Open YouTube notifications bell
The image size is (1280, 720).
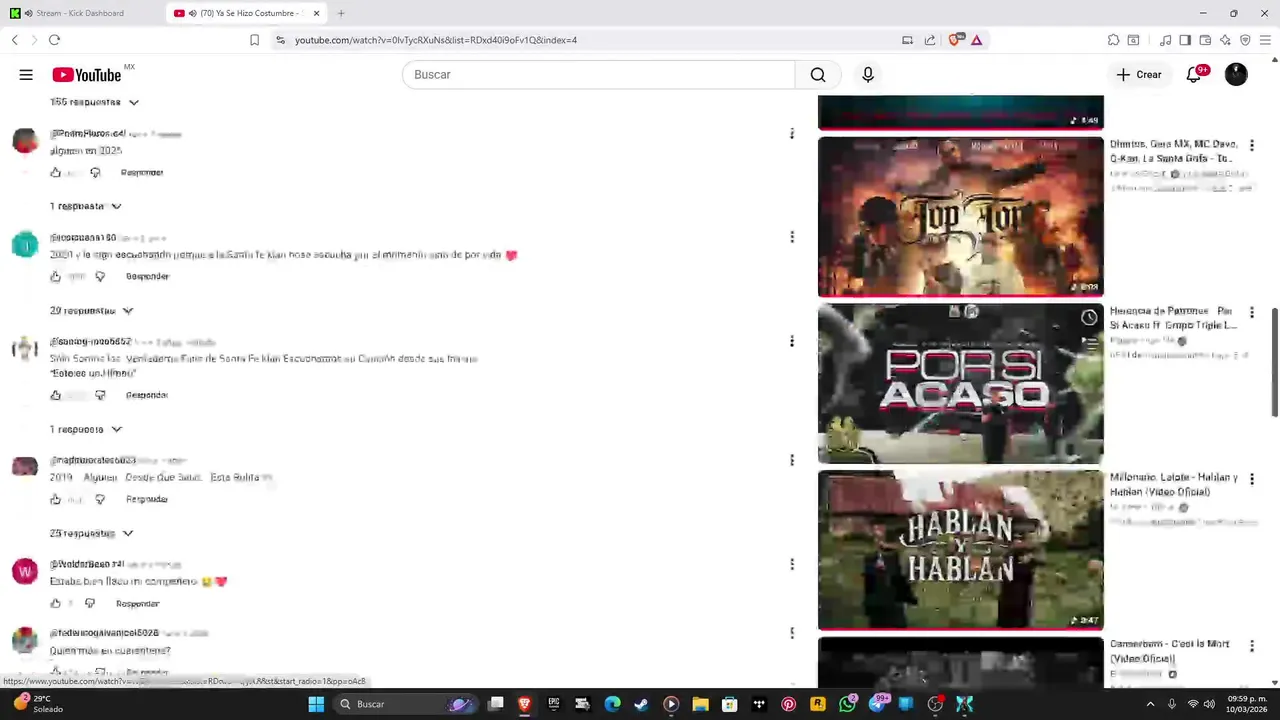click(1194, 75)
